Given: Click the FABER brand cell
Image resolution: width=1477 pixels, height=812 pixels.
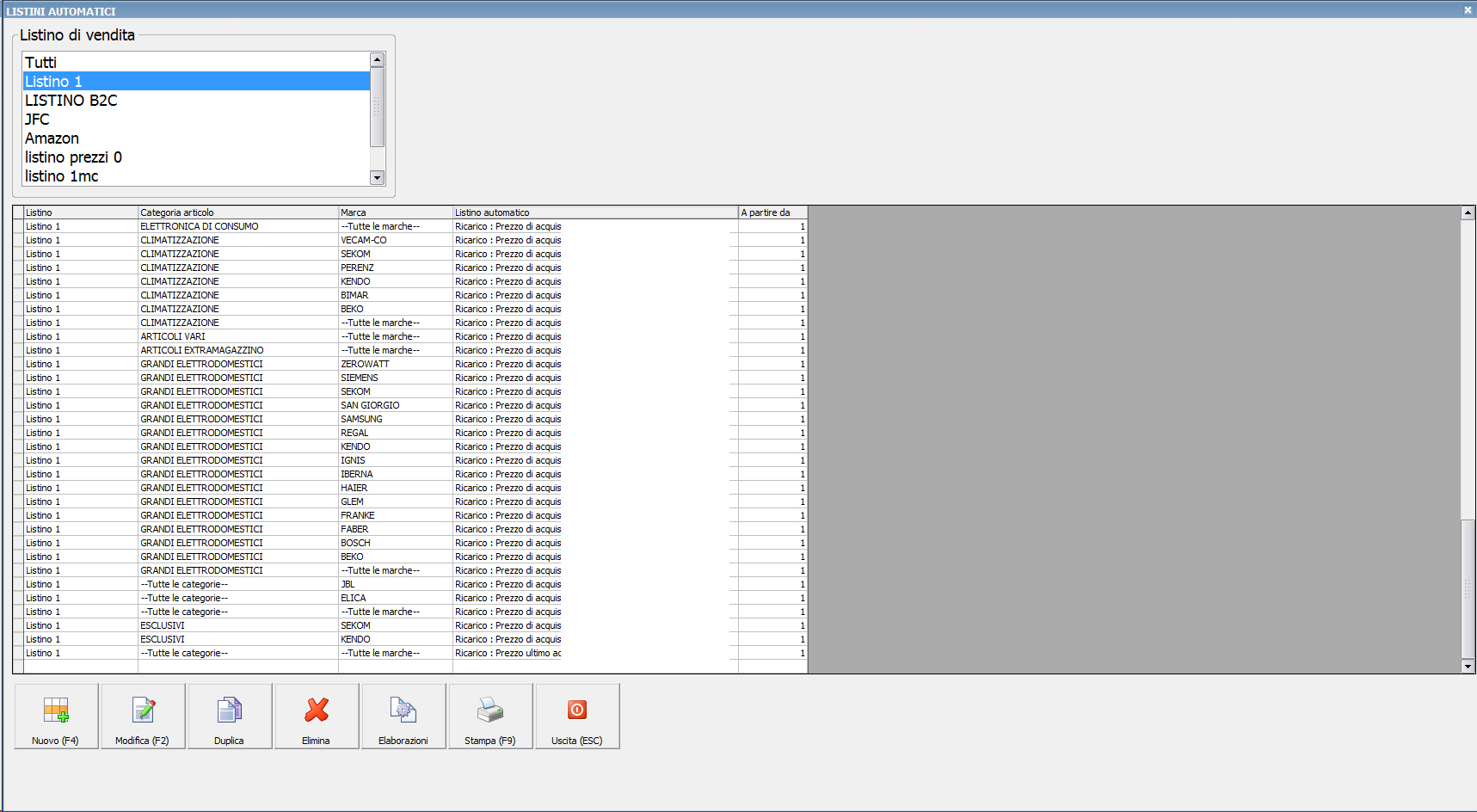Looking at the screenshot, I should point(396,529).
